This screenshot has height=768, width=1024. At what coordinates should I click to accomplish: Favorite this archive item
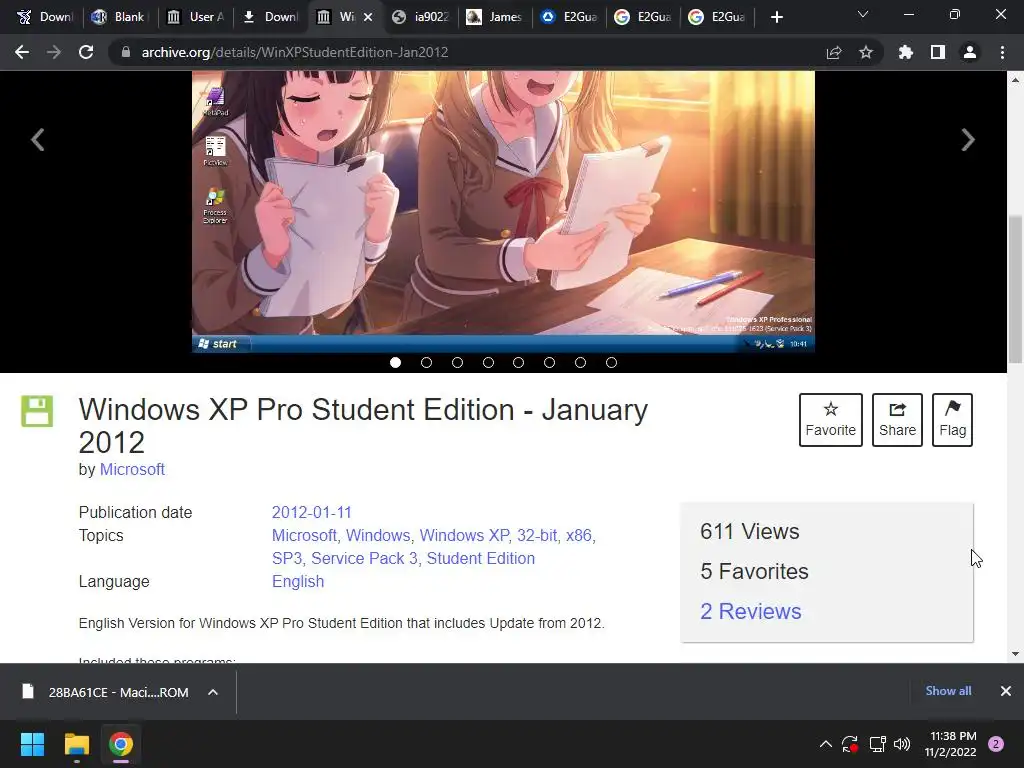pos(831,420)
